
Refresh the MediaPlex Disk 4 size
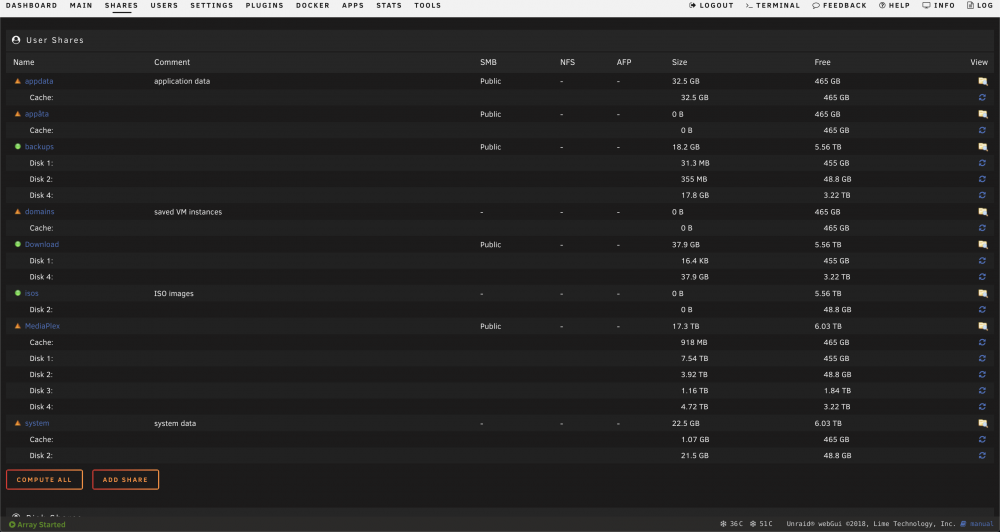pos(982,406)
